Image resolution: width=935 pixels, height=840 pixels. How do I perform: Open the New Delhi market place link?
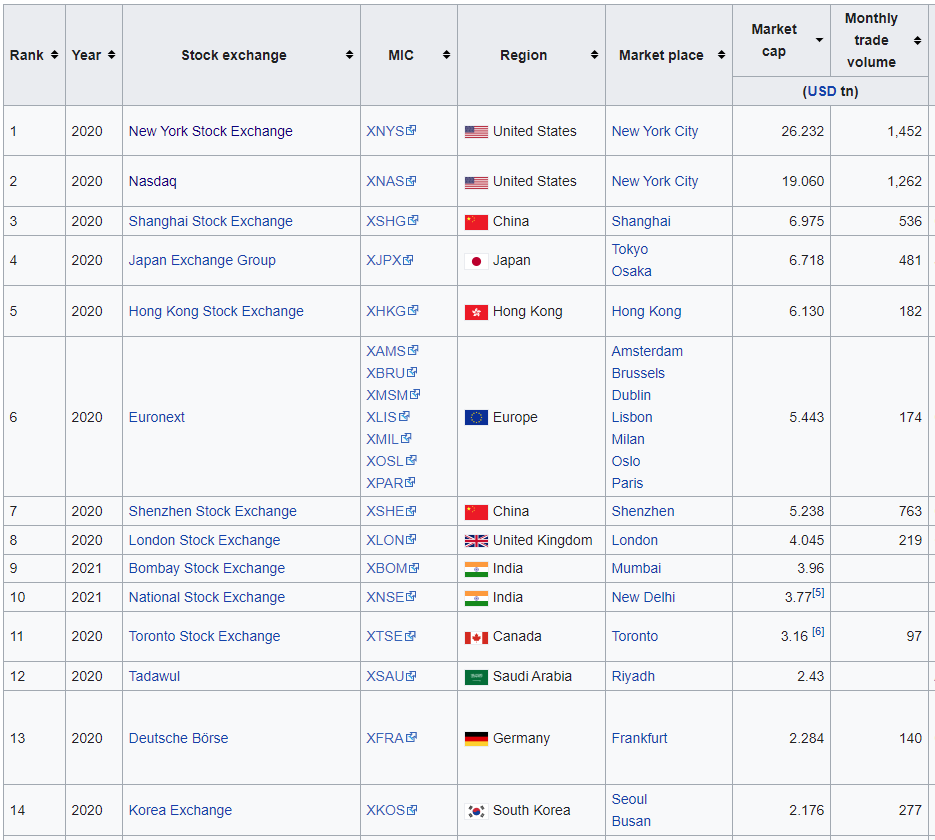pyautogui.click(x=643, y=597)
